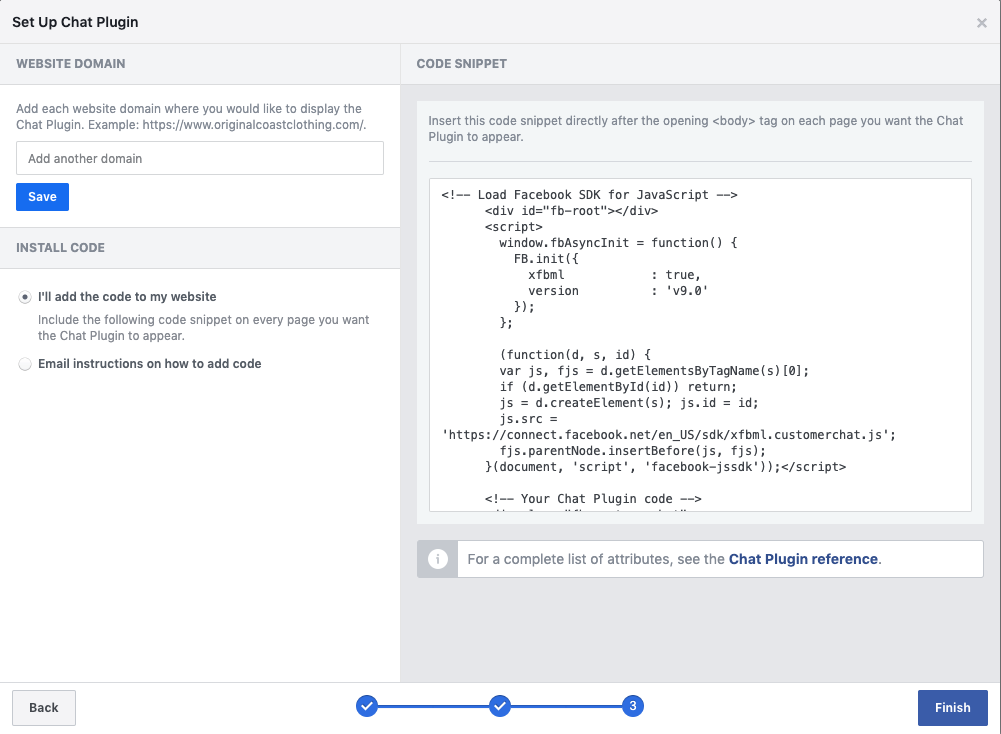Click the customerchat.js SDK URL line

pos(669,435)
